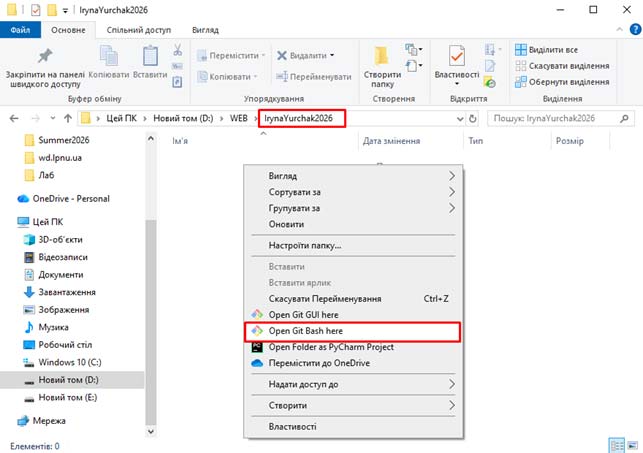
Task: Choose Настроїти папку… entry
Action: coord(353,246)
